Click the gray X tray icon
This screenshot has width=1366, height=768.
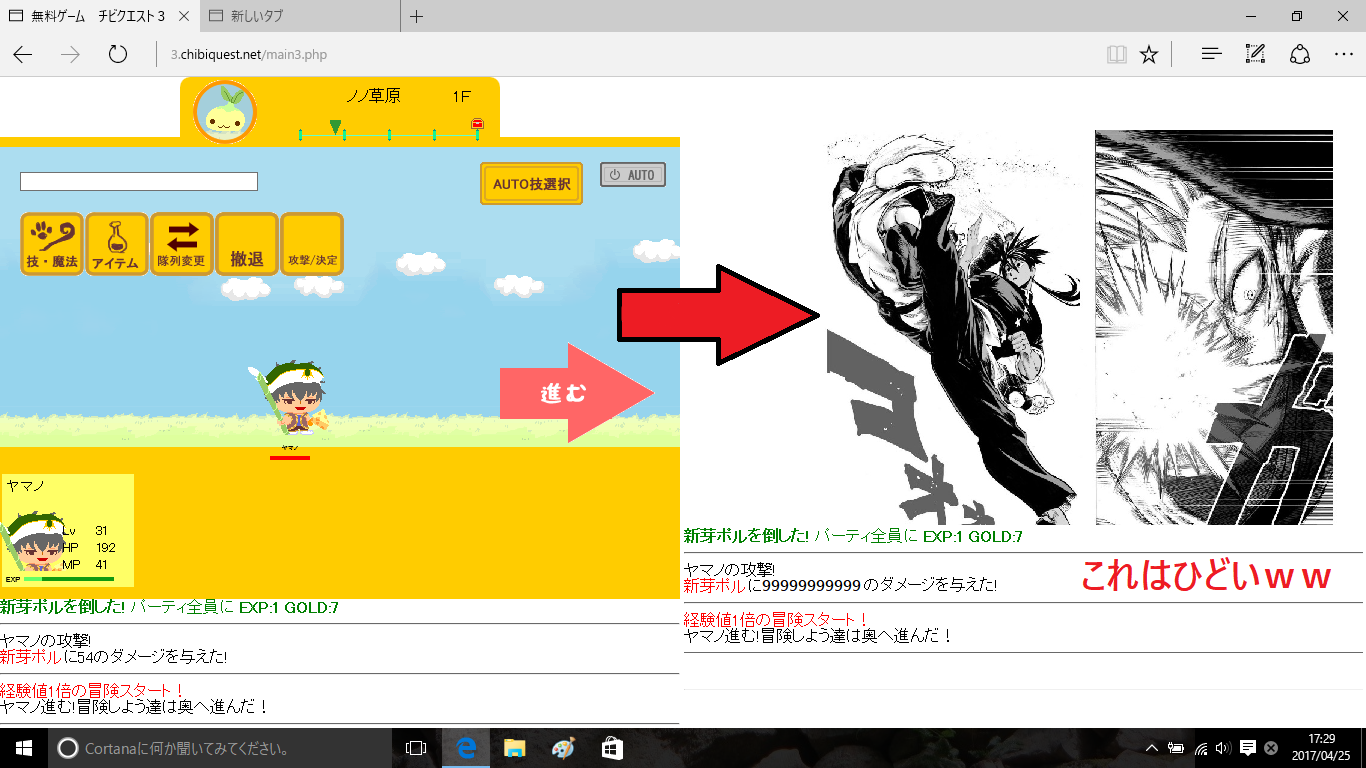pos(1271,748)
